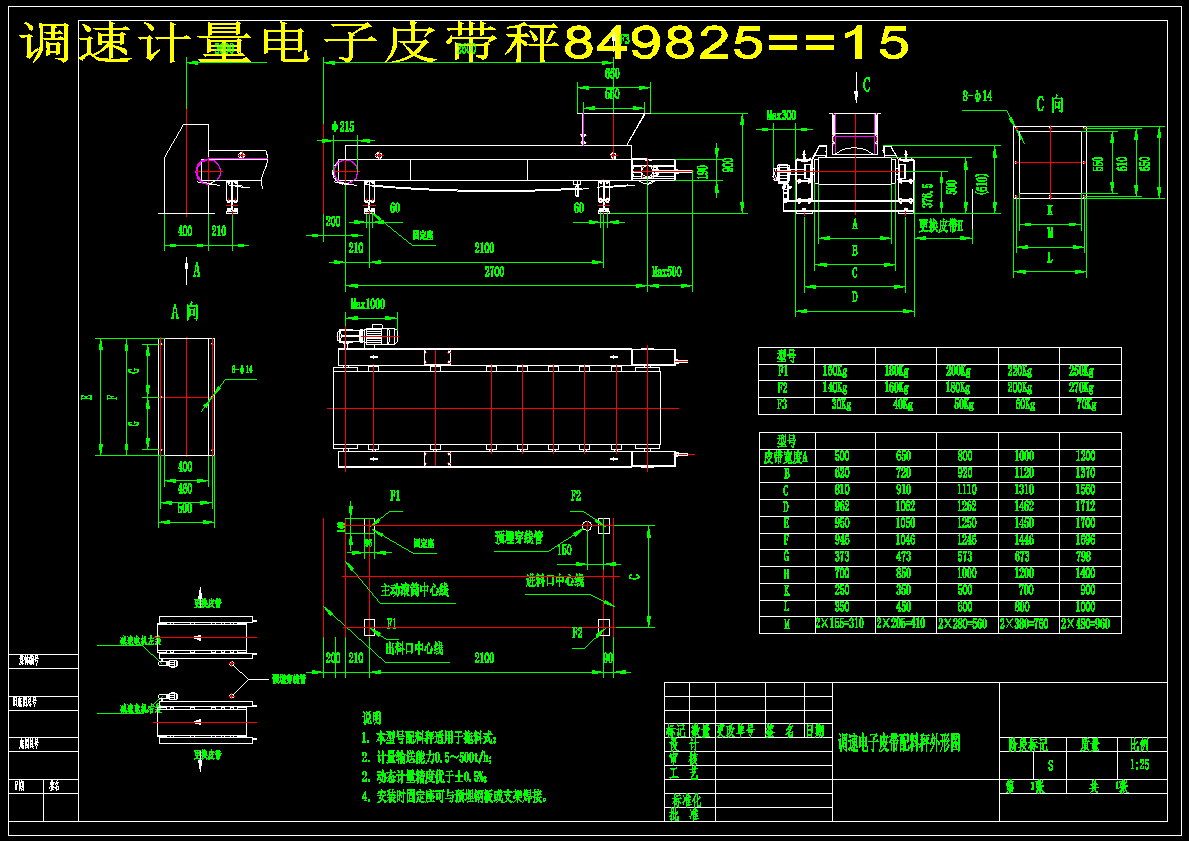The height and width of the screenshot is (841, 1189).
Task: Click the '主动滚筒中心线' label
Action: click(415, 589)
